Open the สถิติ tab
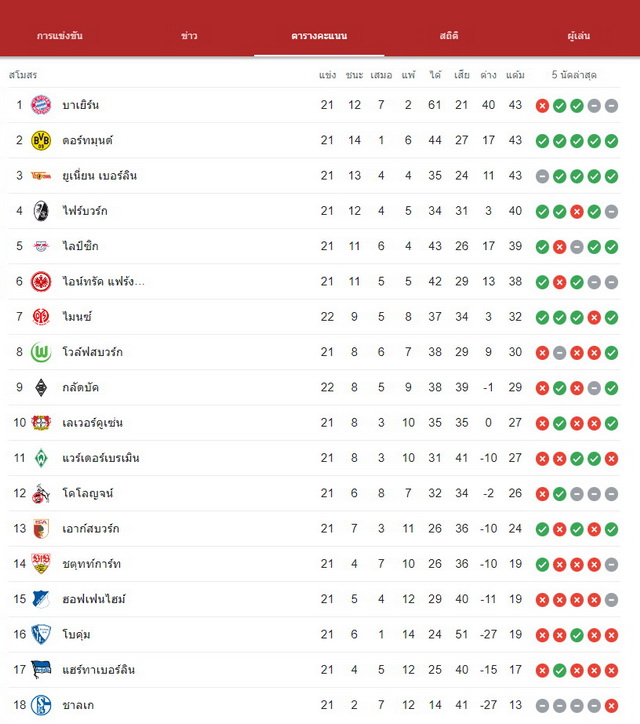The image size is (640, 724). tap(449, 36)
